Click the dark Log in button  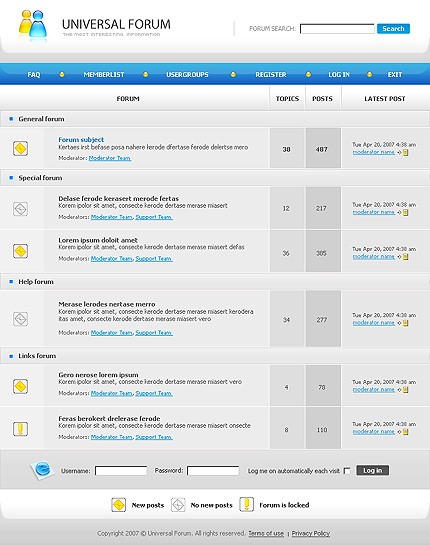(372, 470)
